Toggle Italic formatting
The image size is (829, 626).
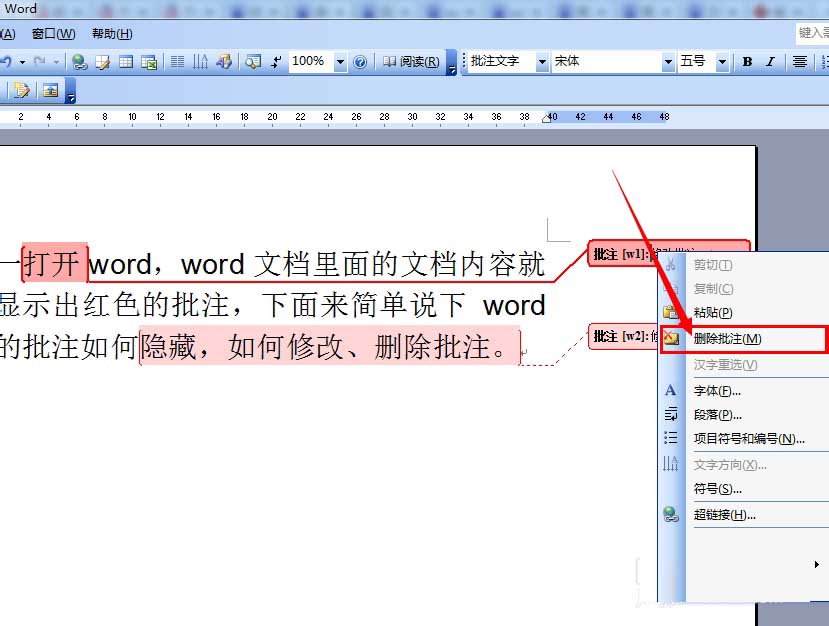[770, 62]
